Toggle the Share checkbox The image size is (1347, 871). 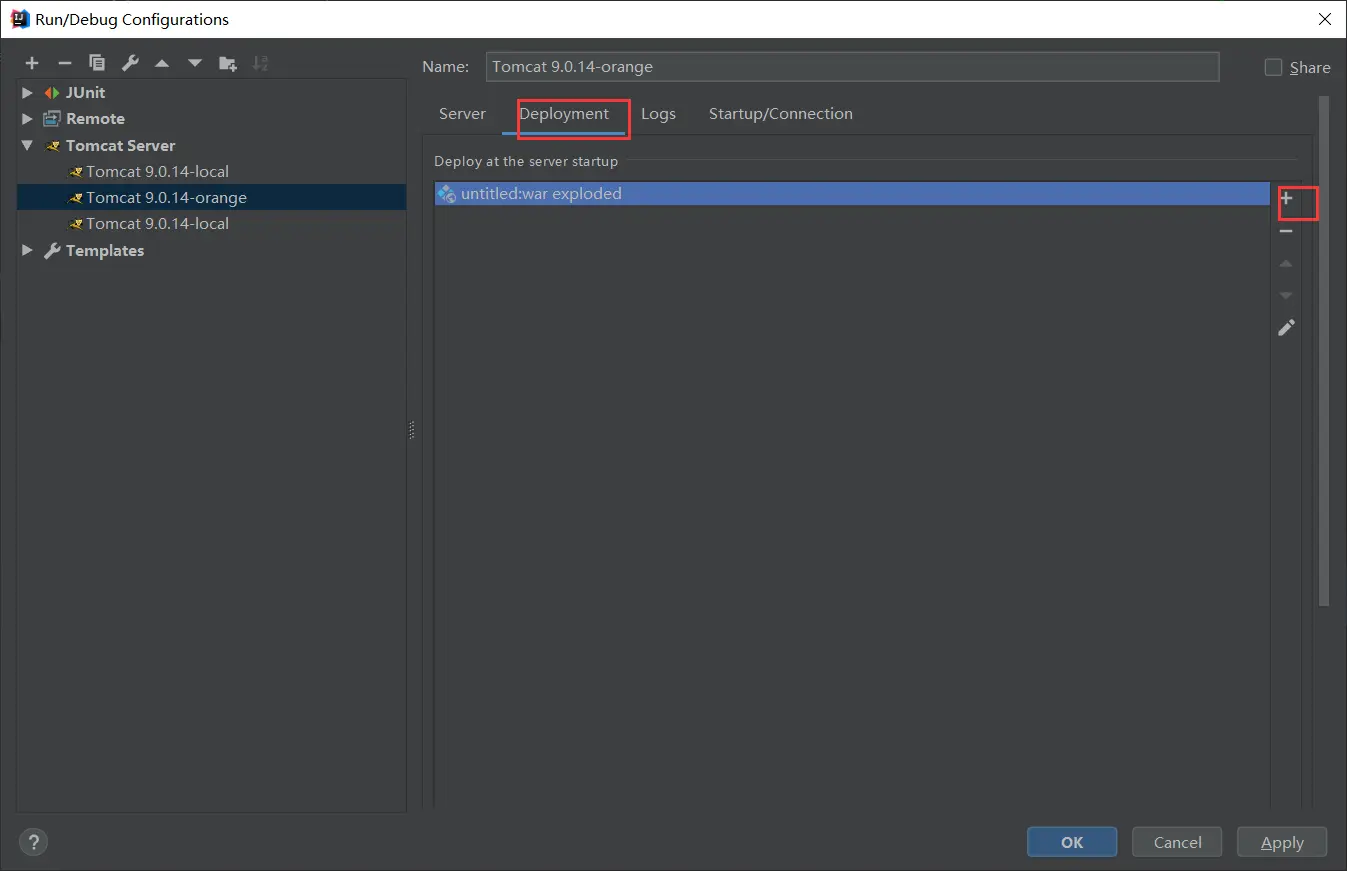click(x=1273, y=67)
